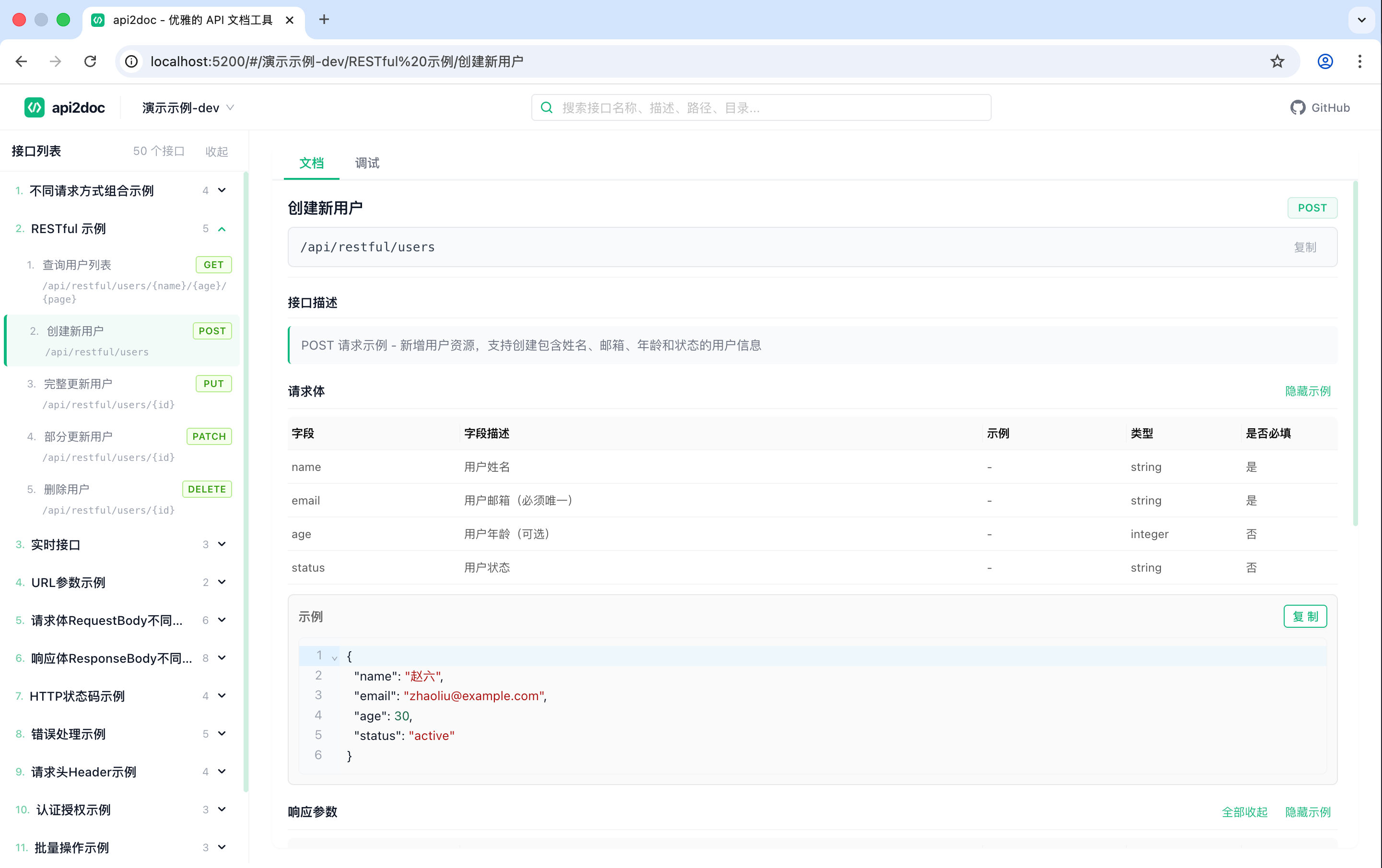The height and width of the screenshot is (868, 1382).
Task: Click the api2doc logo icon
Action: pos(35,107)
